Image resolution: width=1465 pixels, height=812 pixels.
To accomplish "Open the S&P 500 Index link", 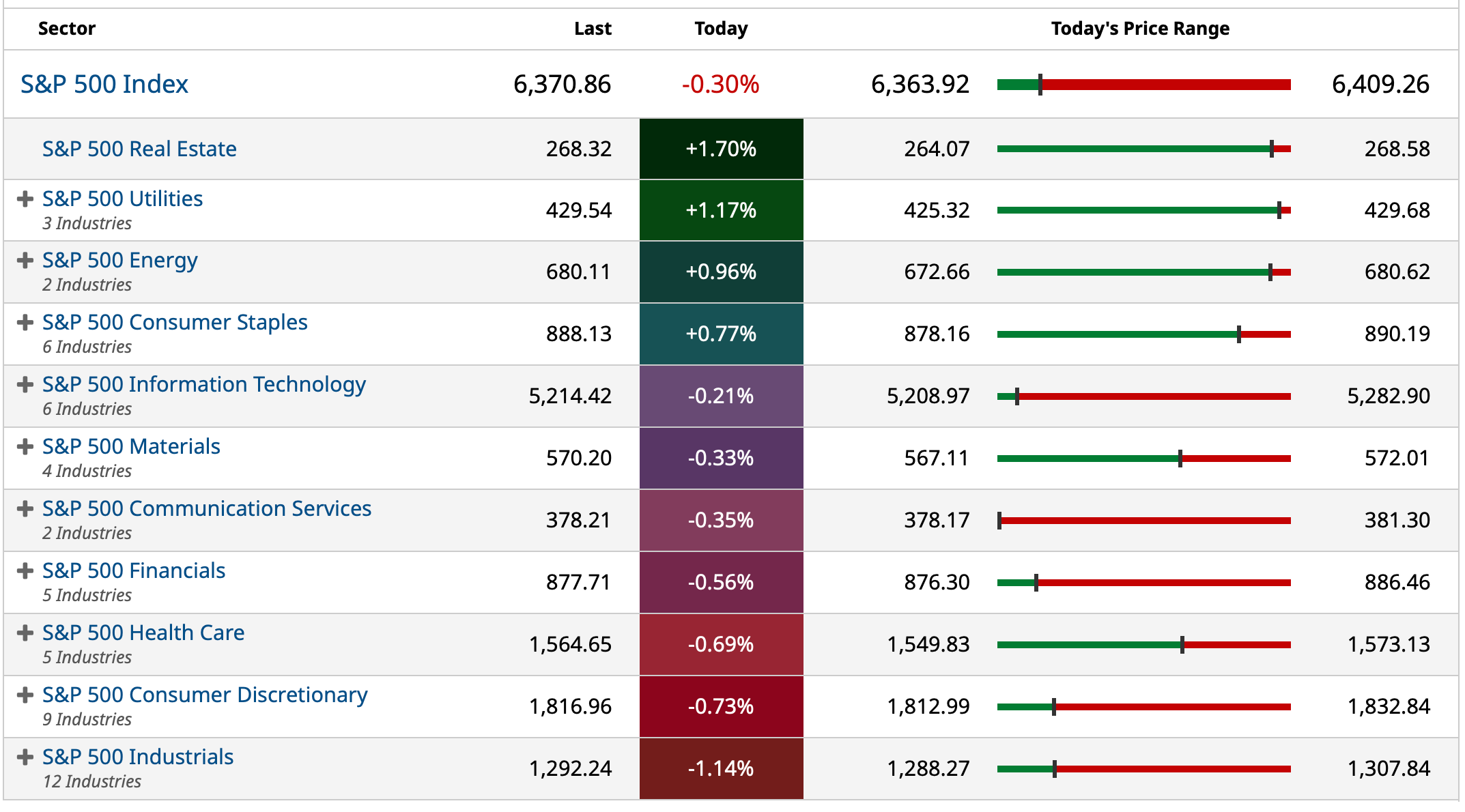I will click(104, 85).
